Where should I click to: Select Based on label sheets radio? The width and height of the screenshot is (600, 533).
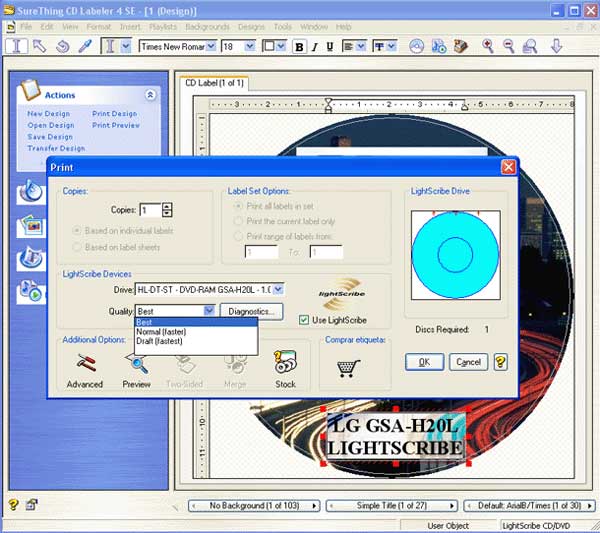[x=77, y=247]
